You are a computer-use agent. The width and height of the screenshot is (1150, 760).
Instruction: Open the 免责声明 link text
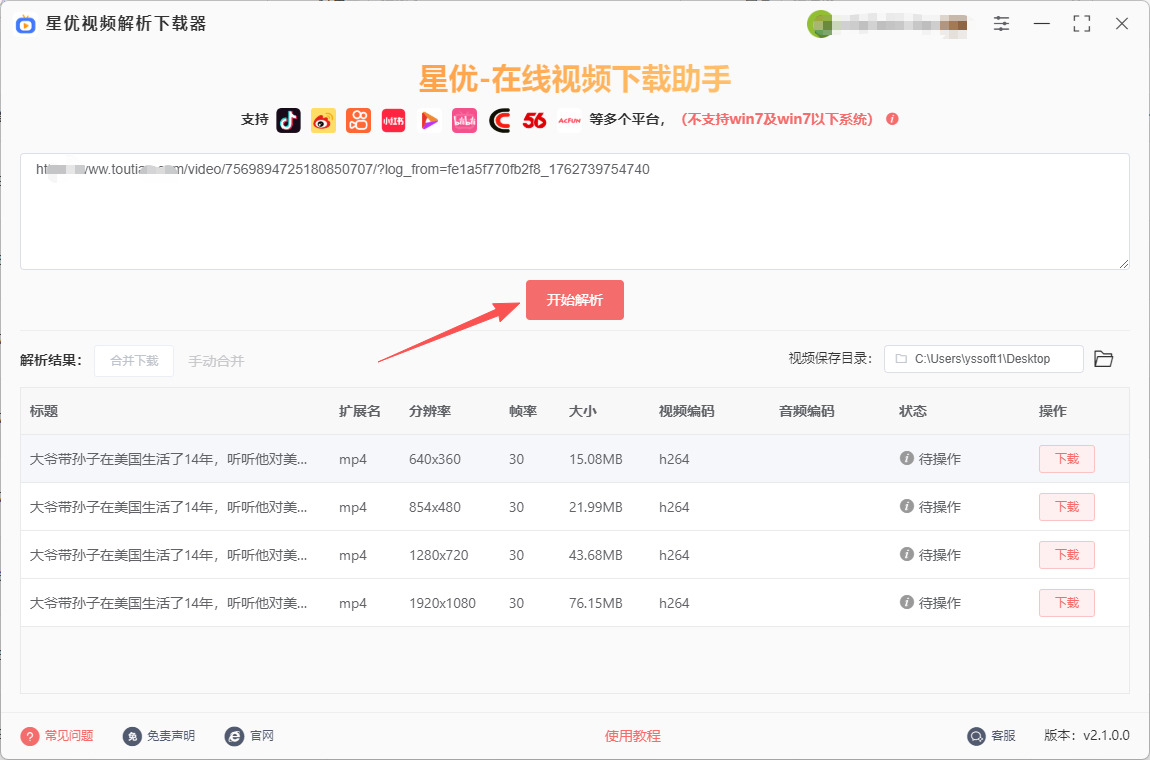click(x=171, y=736)
